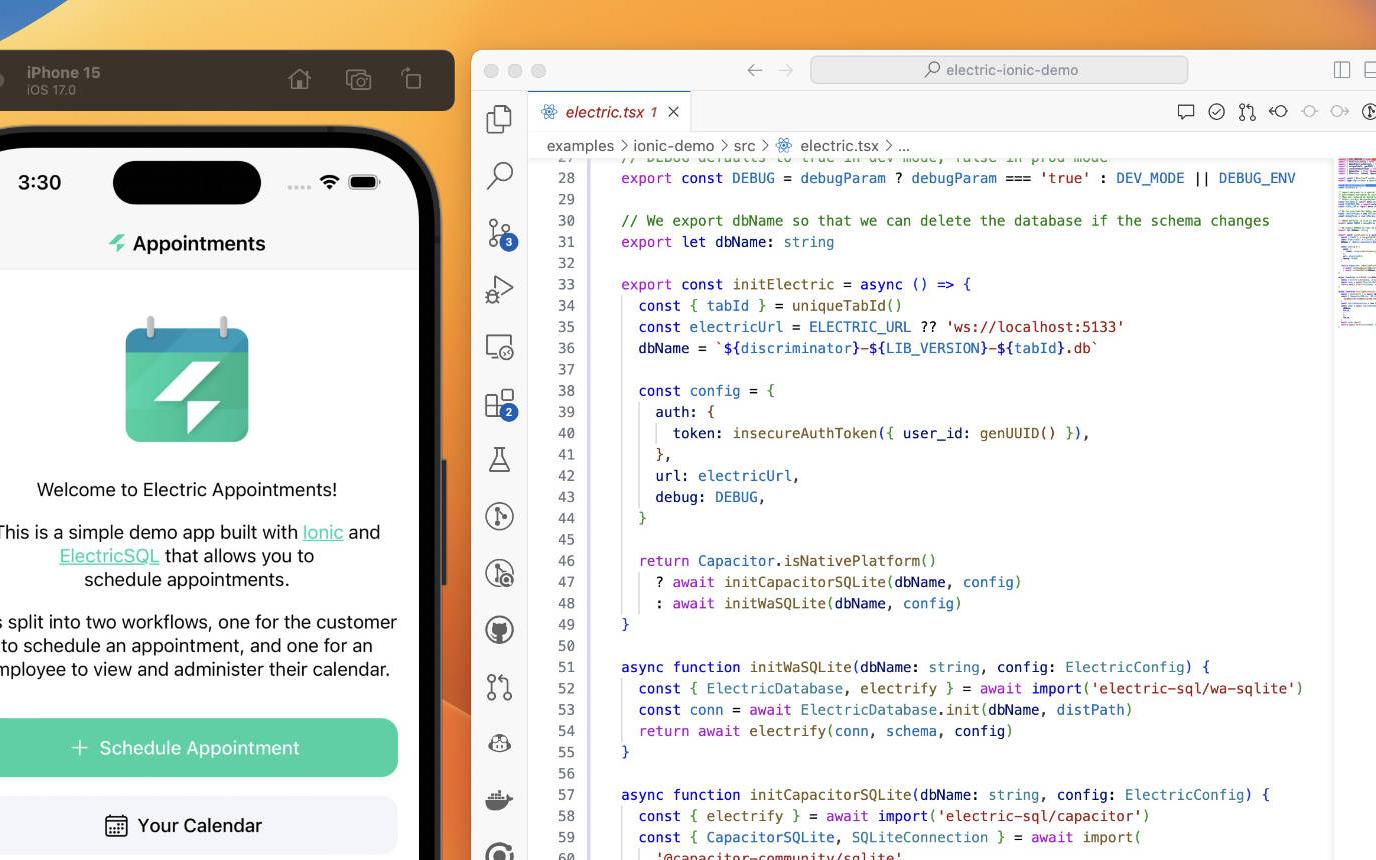Close the electric.tsx tab

[674, 112]
